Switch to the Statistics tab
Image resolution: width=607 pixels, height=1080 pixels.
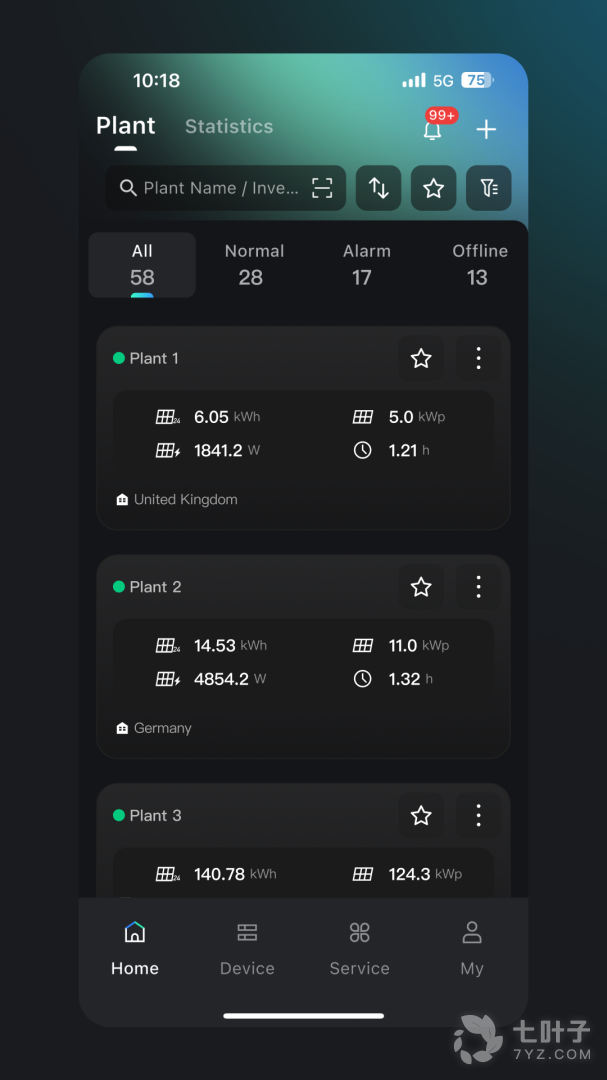coord(229,126)
